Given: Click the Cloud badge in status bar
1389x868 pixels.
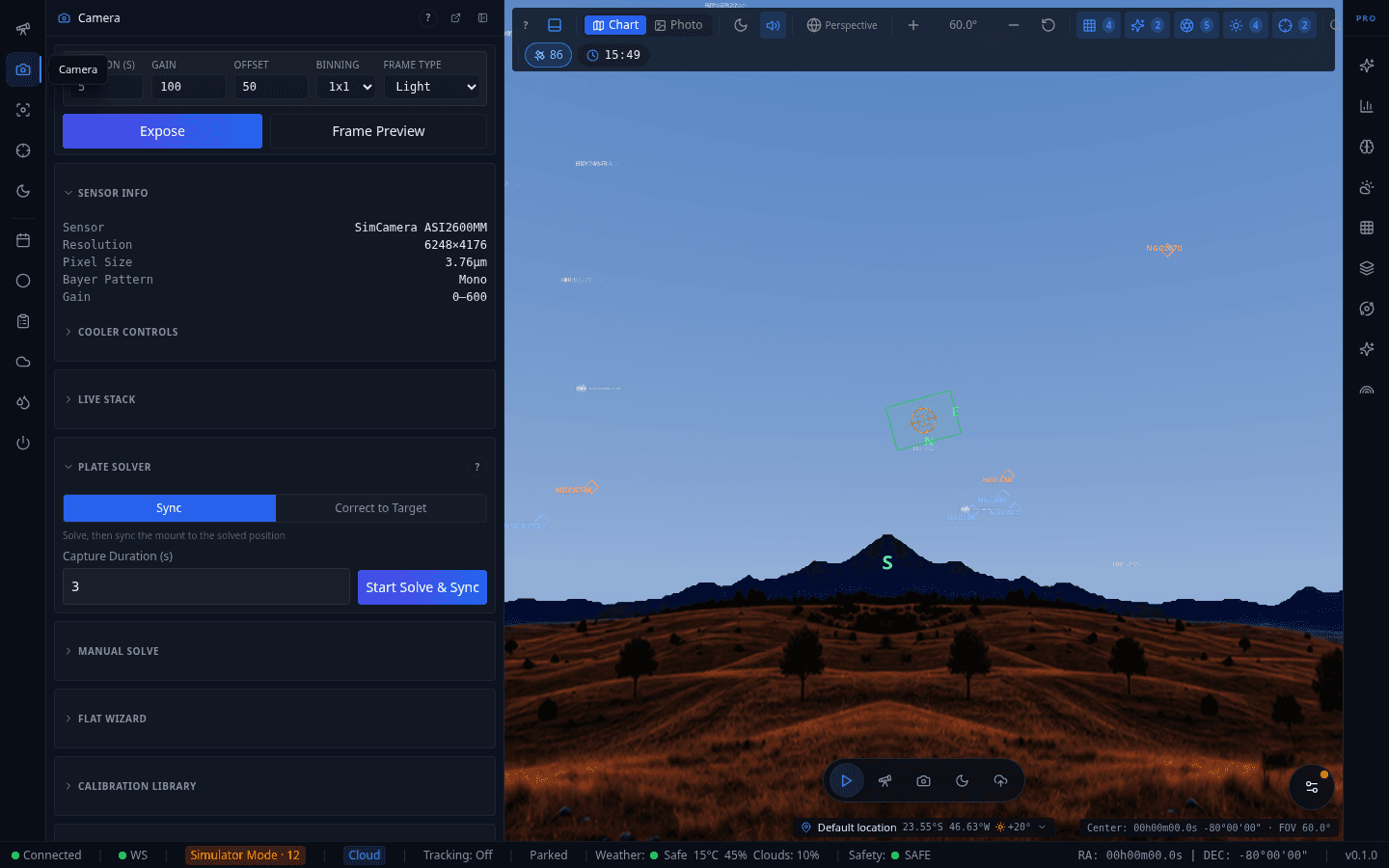Looking at the screenshot, I should (365, 855).
